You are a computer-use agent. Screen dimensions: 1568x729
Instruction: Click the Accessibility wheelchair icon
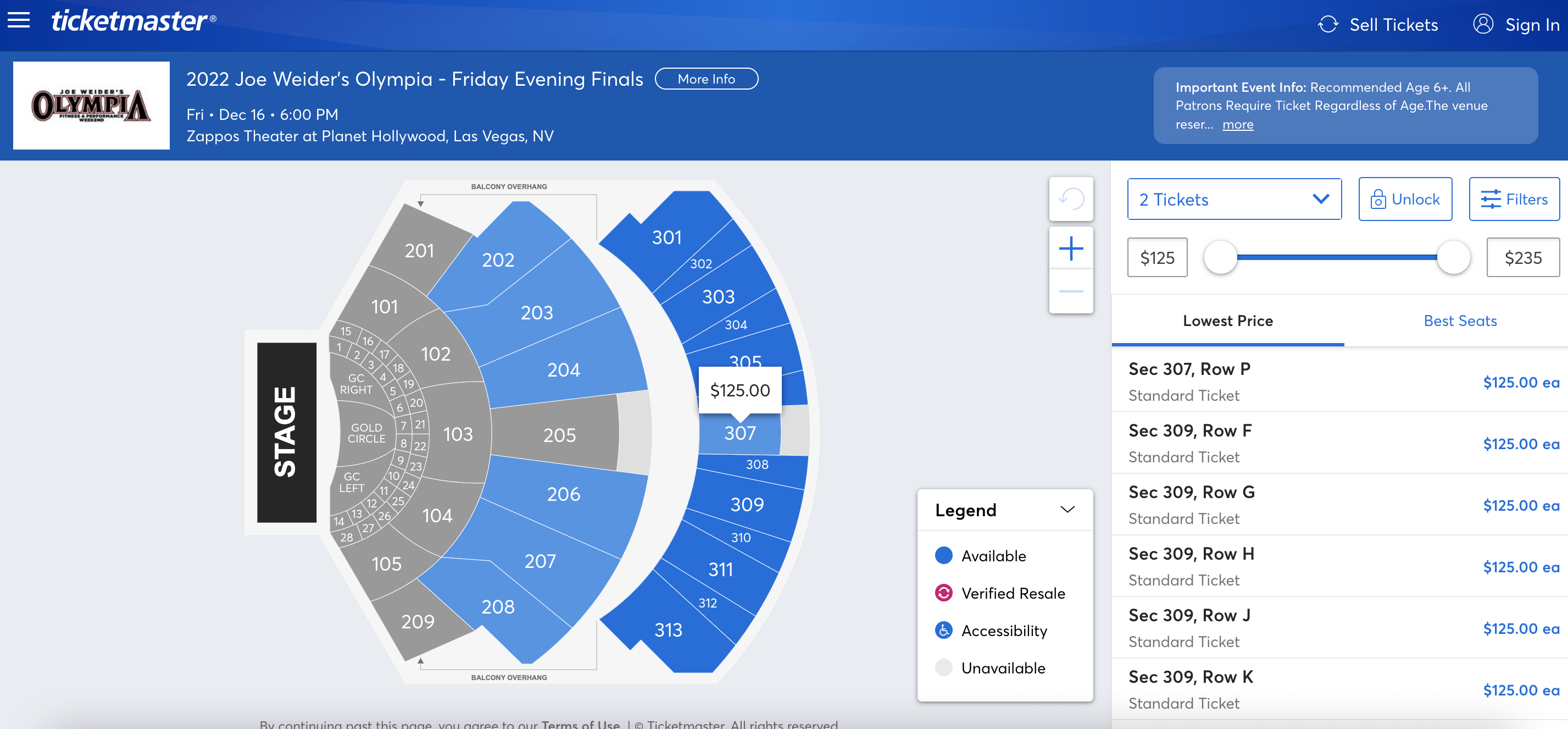(943, 631)
